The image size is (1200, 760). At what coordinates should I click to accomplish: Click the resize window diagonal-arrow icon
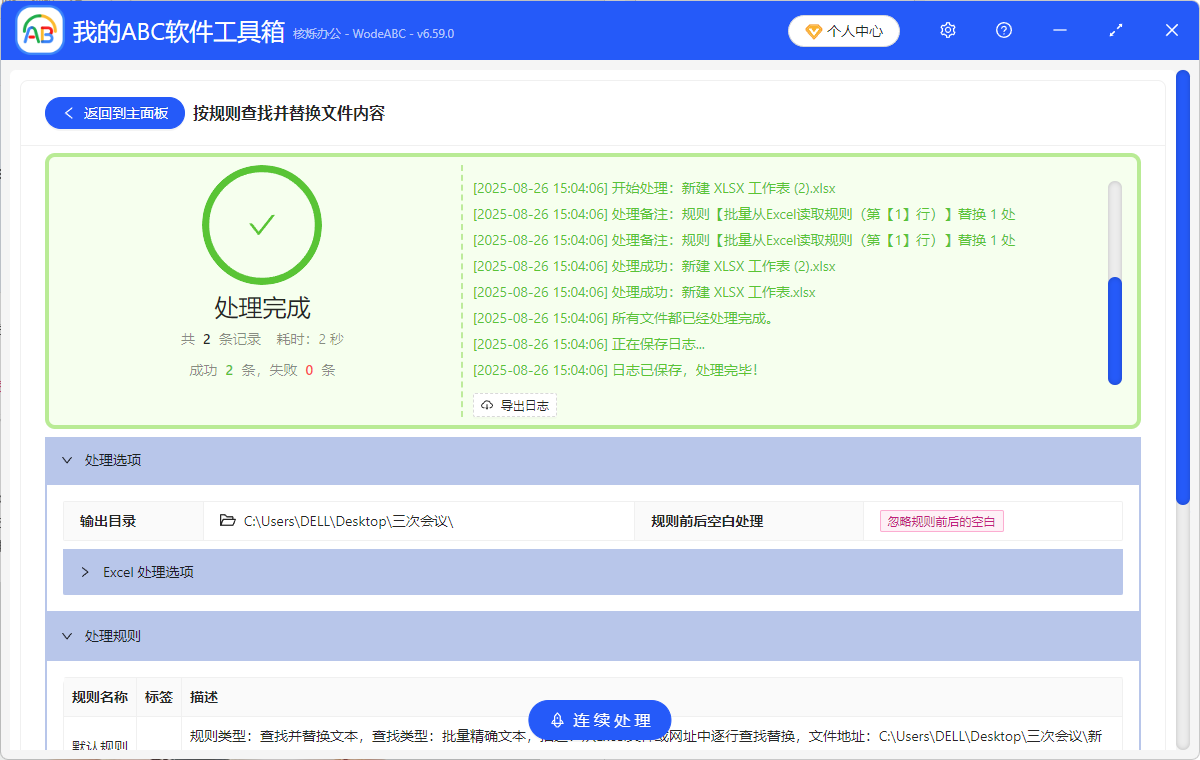point(1115,30)
